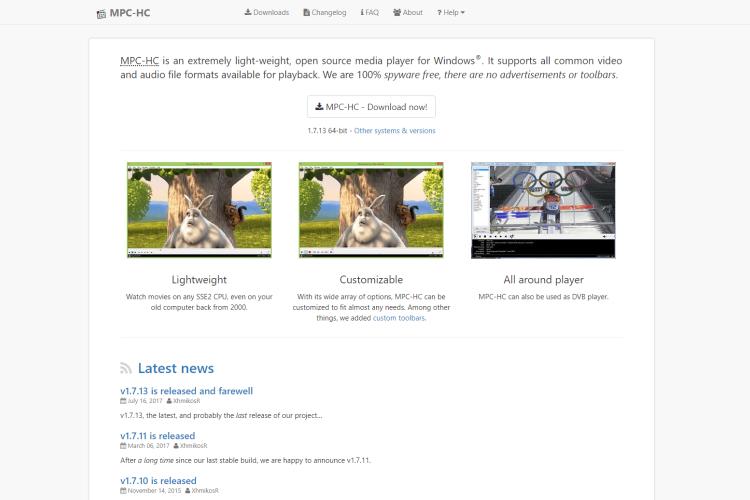
Task: Click the MPC-HC - Download now! button
Action: [371, 107]
